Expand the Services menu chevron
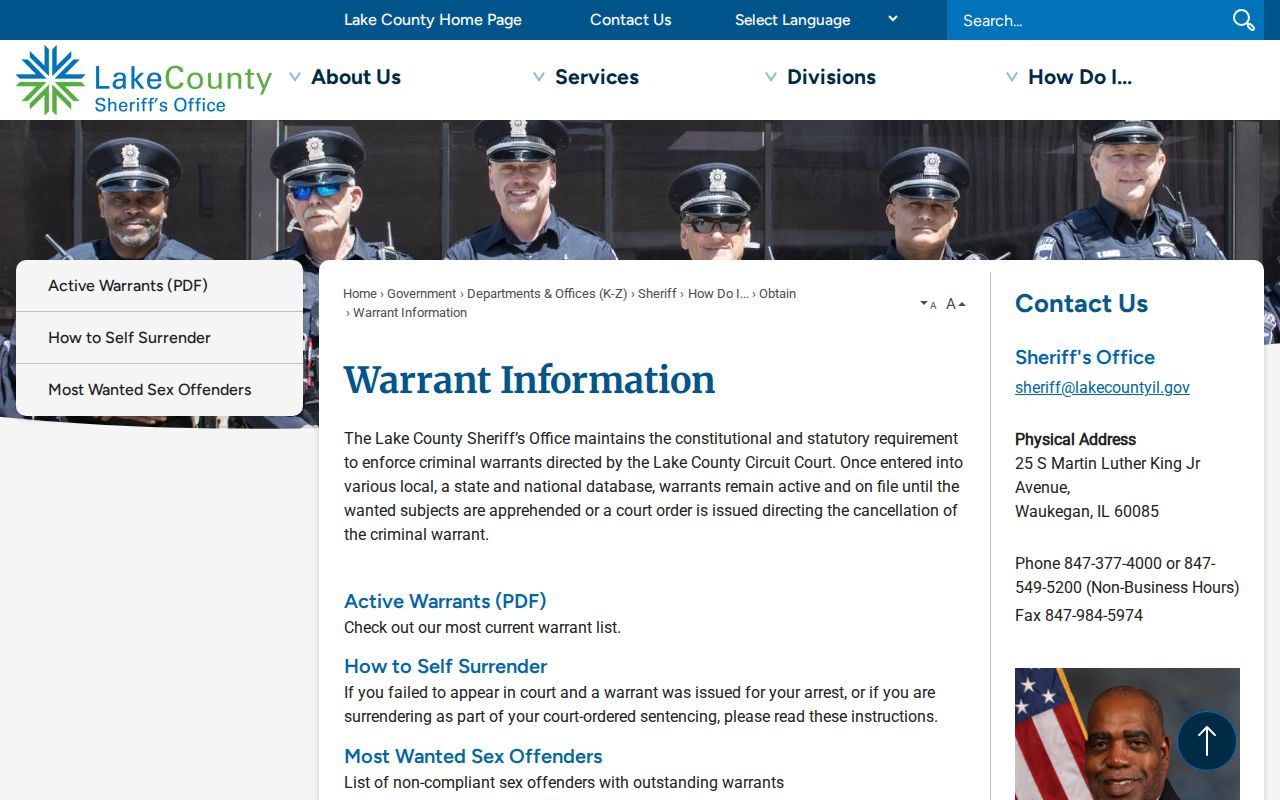1280x800 pixels. (x=539, y=77)
